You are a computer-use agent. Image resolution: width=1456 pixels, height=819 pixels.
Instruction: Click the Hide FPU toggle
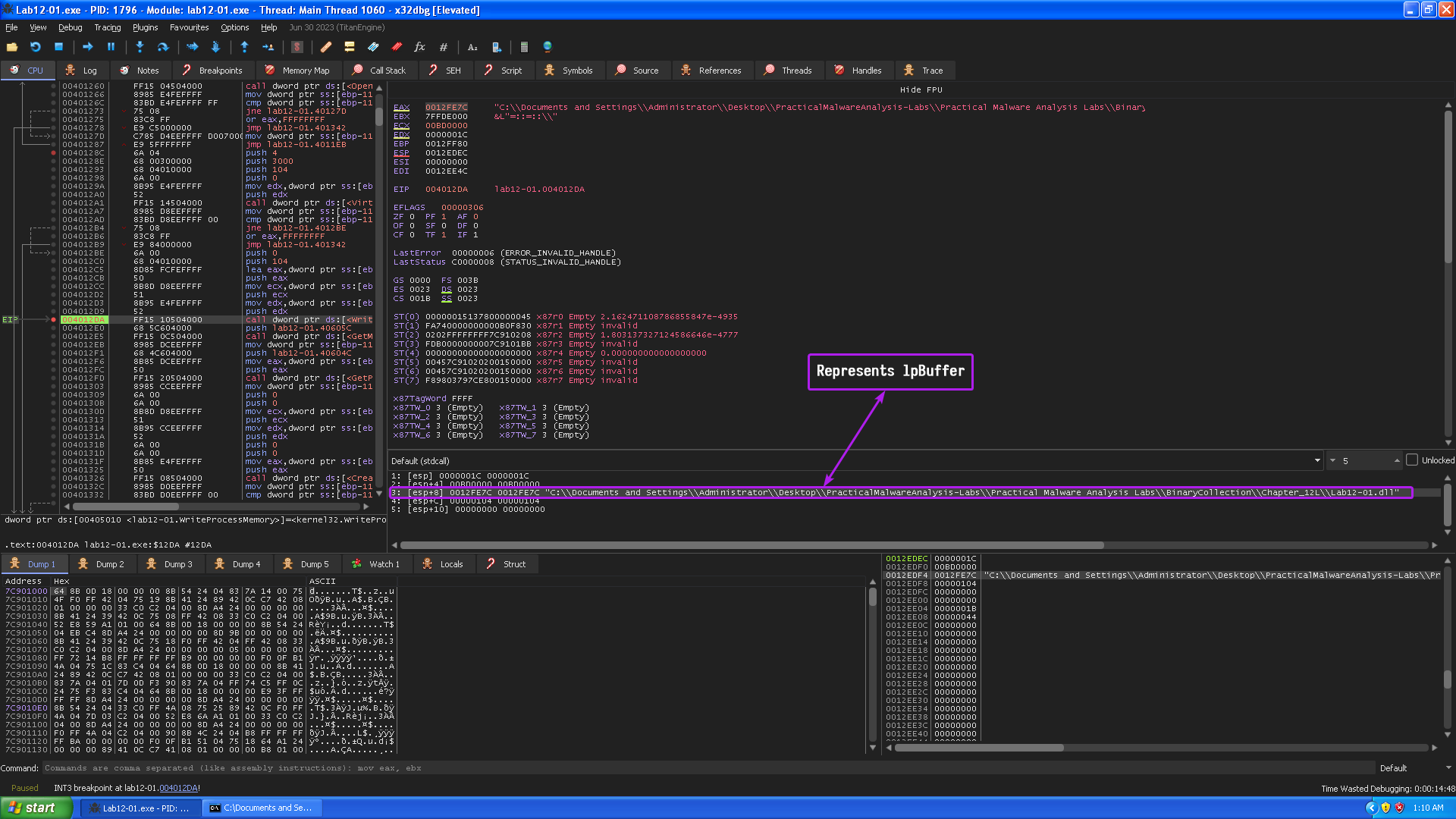(x=921, y=89)
